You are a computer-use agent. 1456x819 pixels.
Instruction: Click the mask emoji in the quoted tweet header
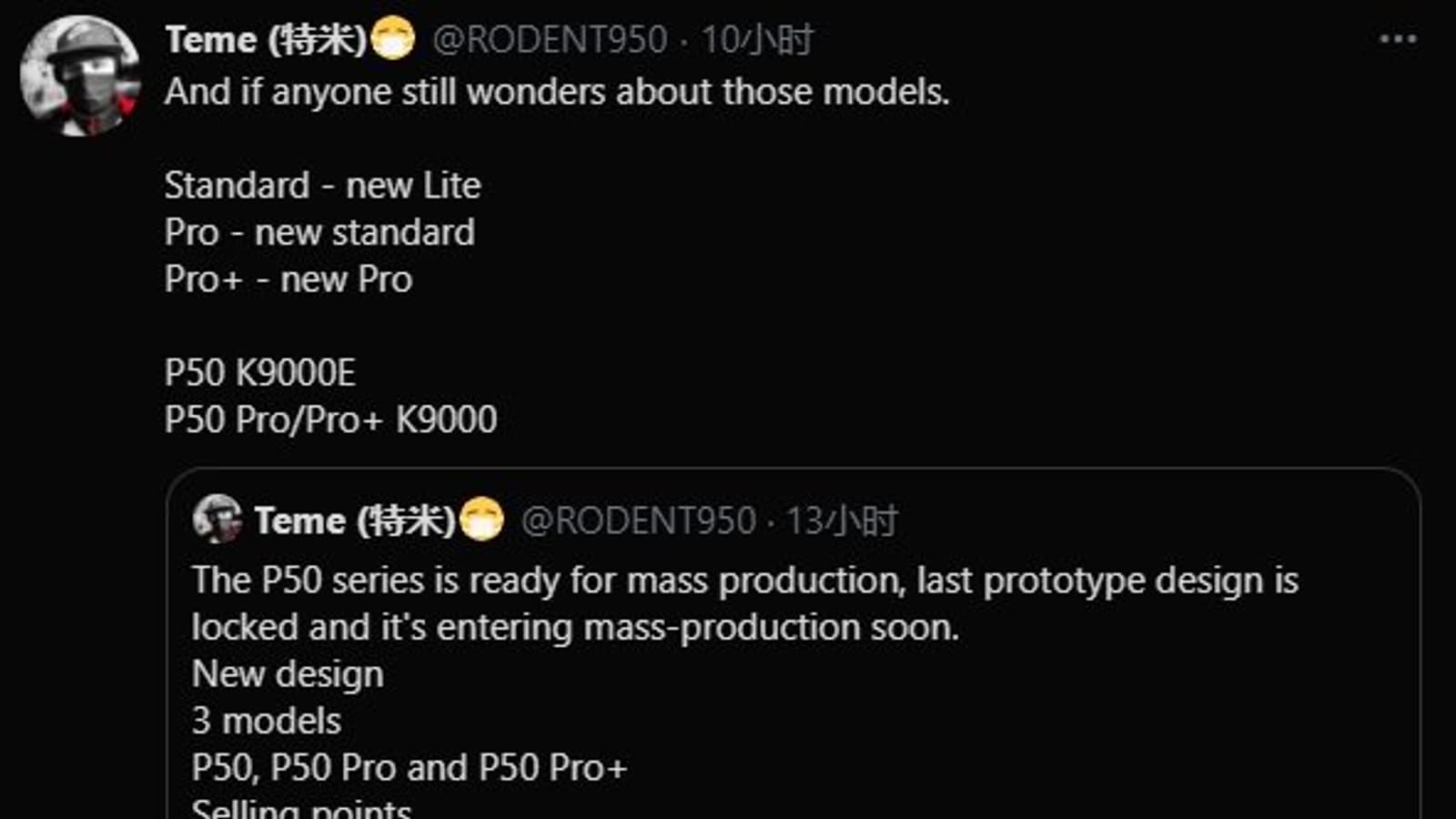[481, 521]
